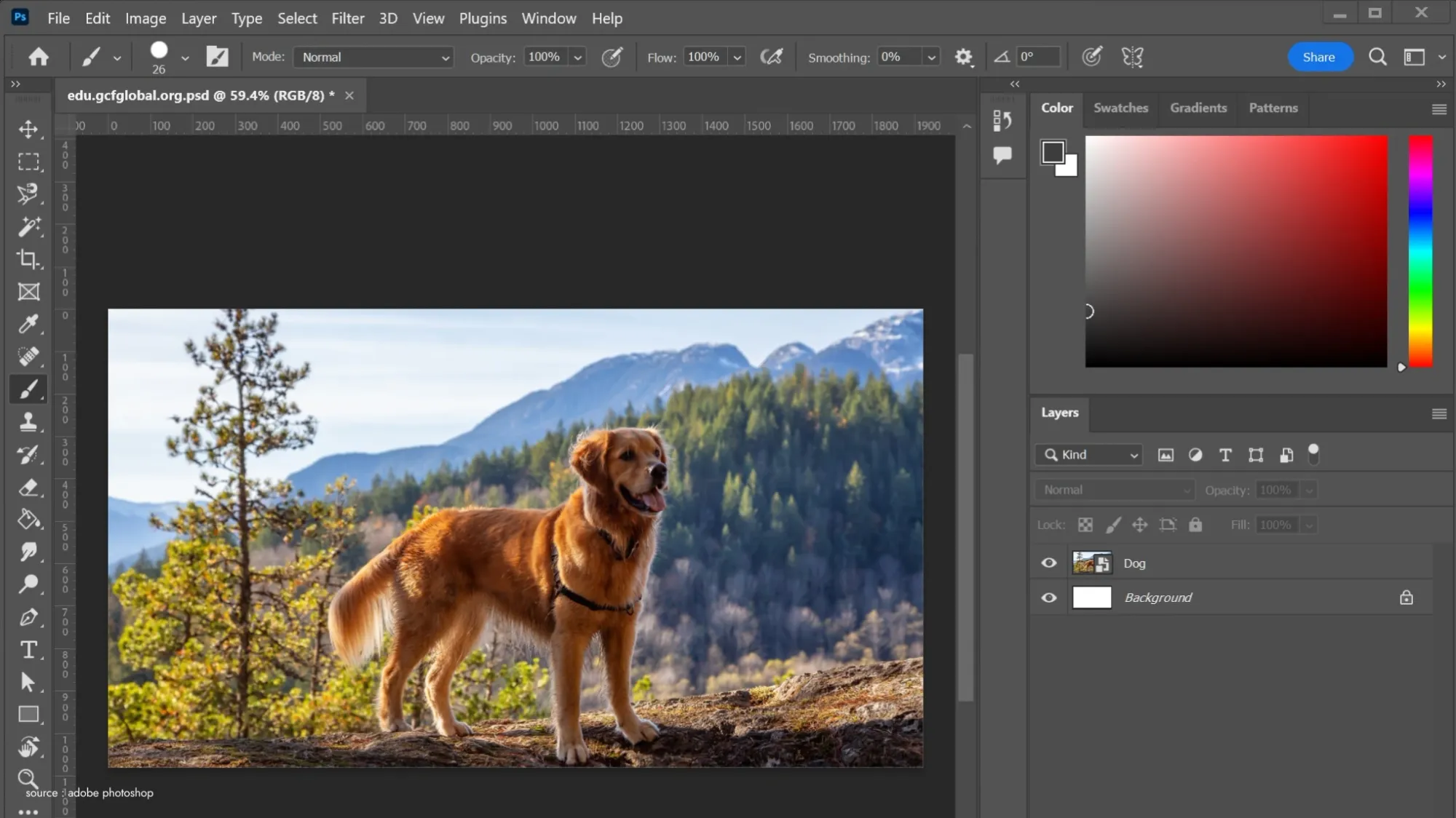
Task: Close the edu.gcfglobal.org.psd document tab
Action: [x=349, y=95]
